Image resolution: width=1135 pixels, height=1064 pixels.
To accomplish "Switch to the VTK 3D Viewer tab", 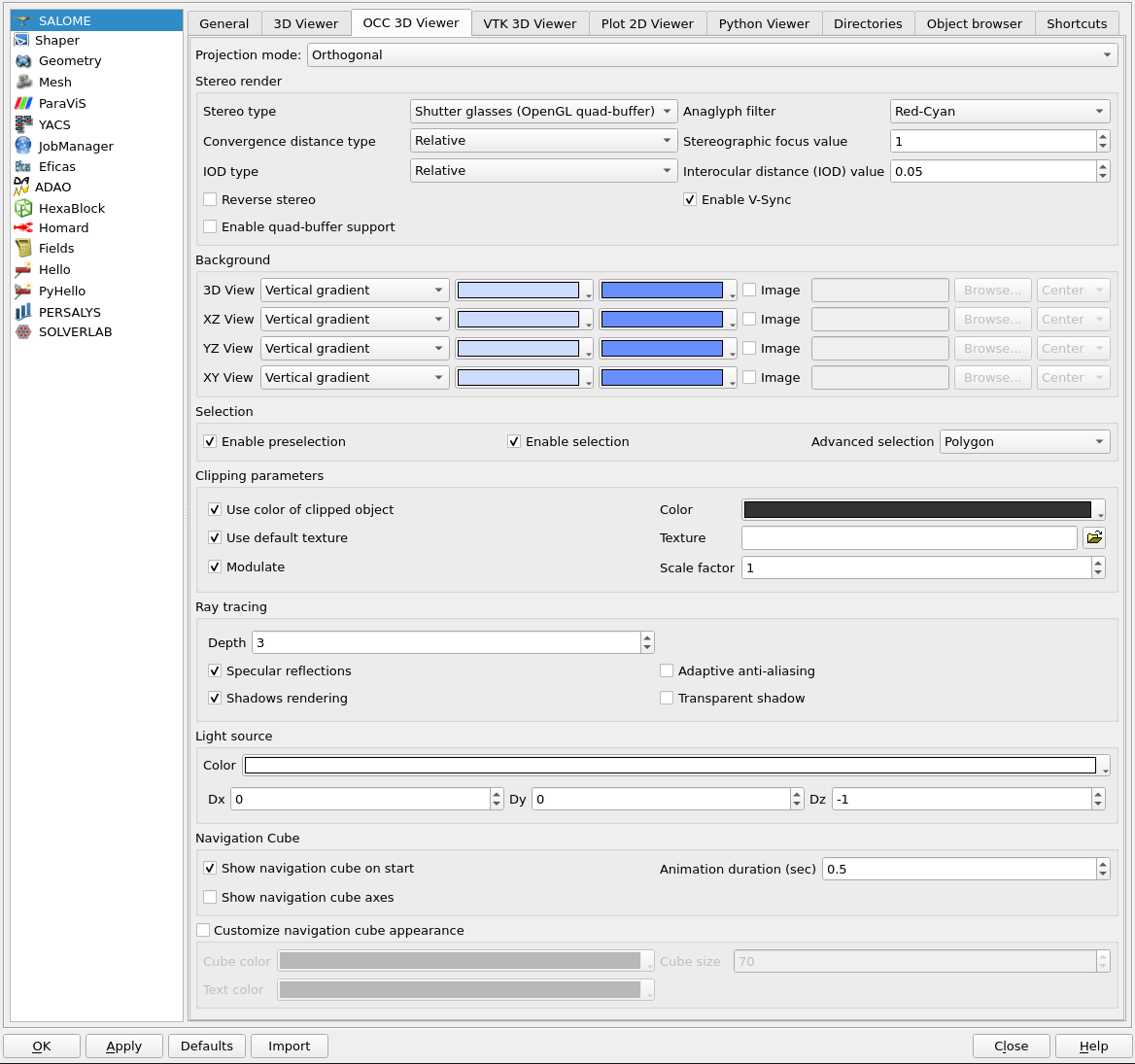I will click(x=530, y=24).
